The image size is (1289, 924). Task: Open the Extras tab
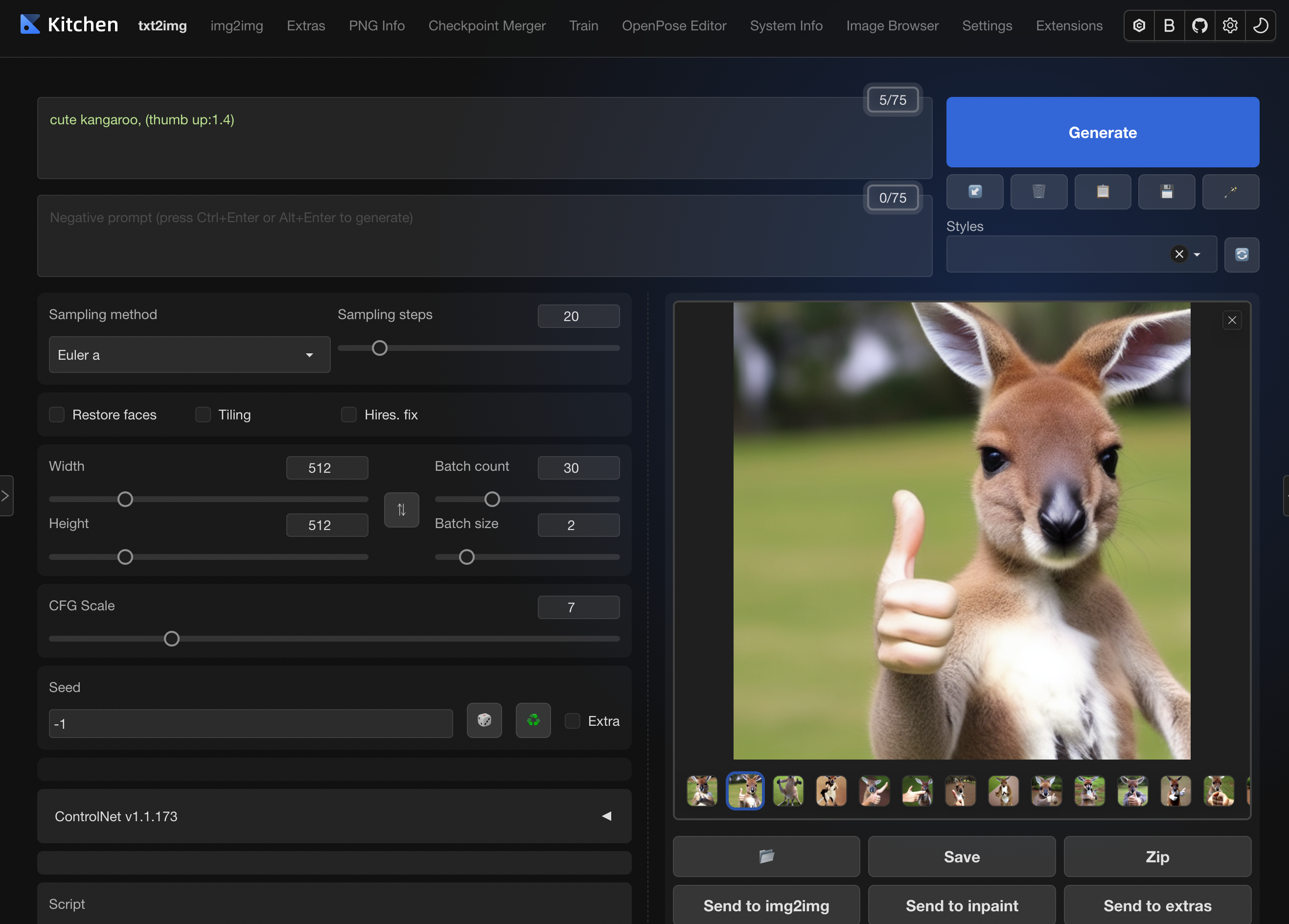tap(306, 25)
